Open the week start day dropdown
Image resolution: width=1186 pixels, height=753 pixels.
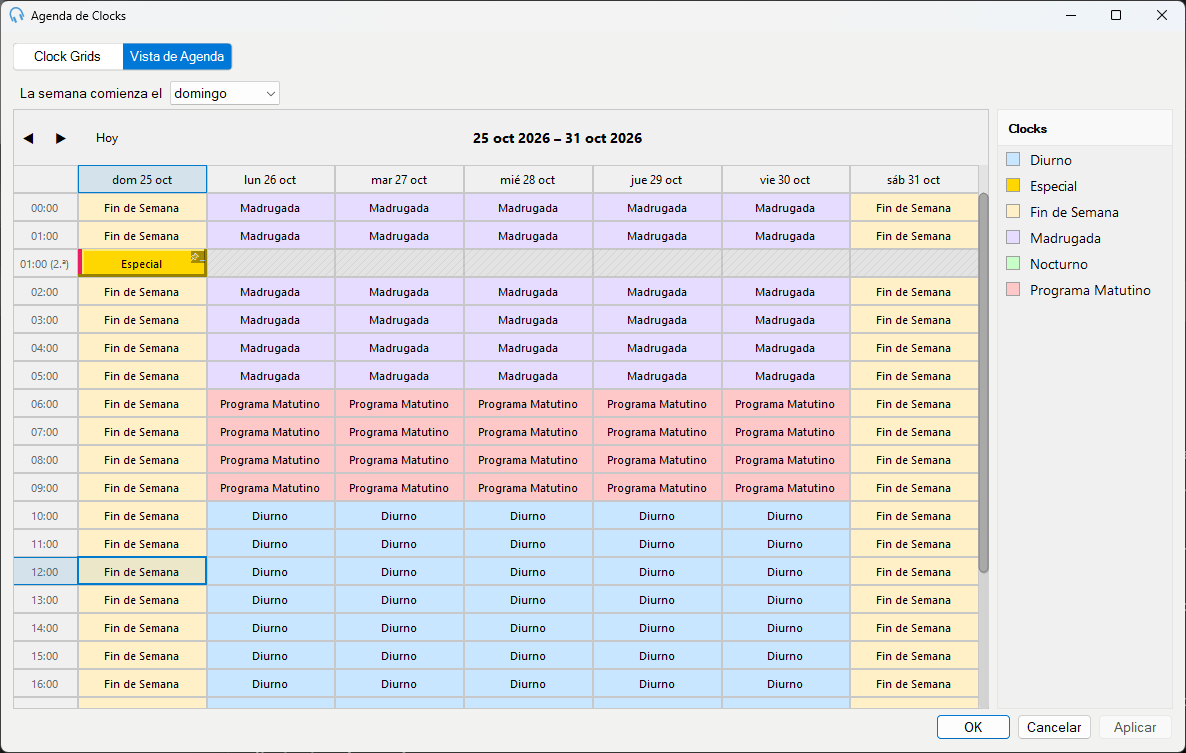point(225,93)
